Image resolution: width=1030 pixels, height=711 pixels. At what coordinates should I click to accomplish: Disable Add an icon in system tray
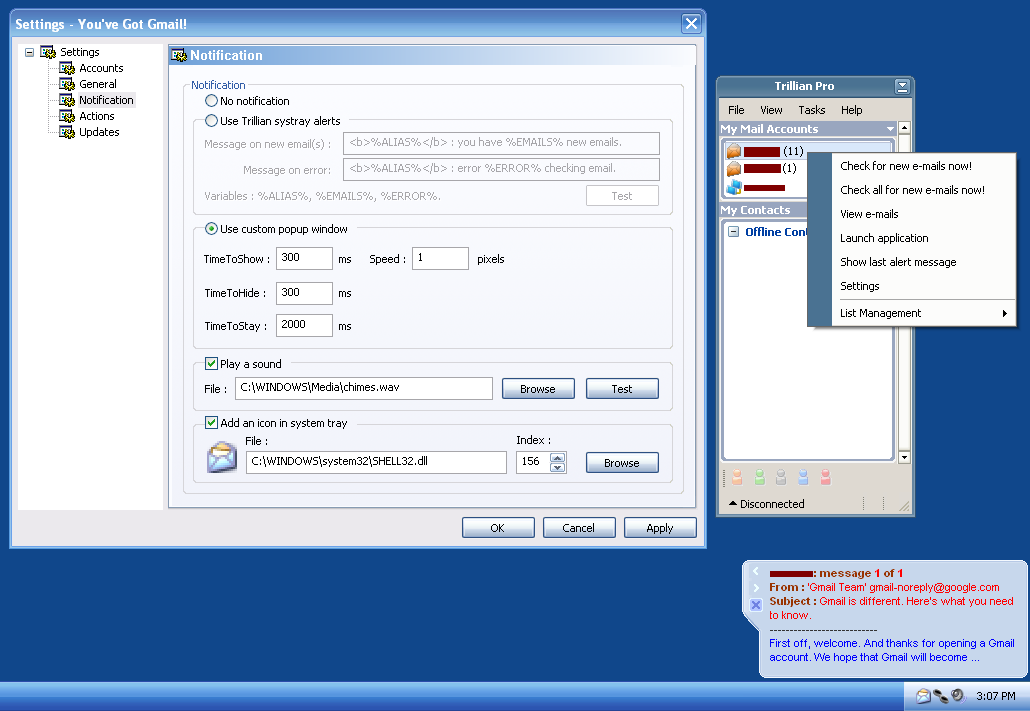point(211,423)
